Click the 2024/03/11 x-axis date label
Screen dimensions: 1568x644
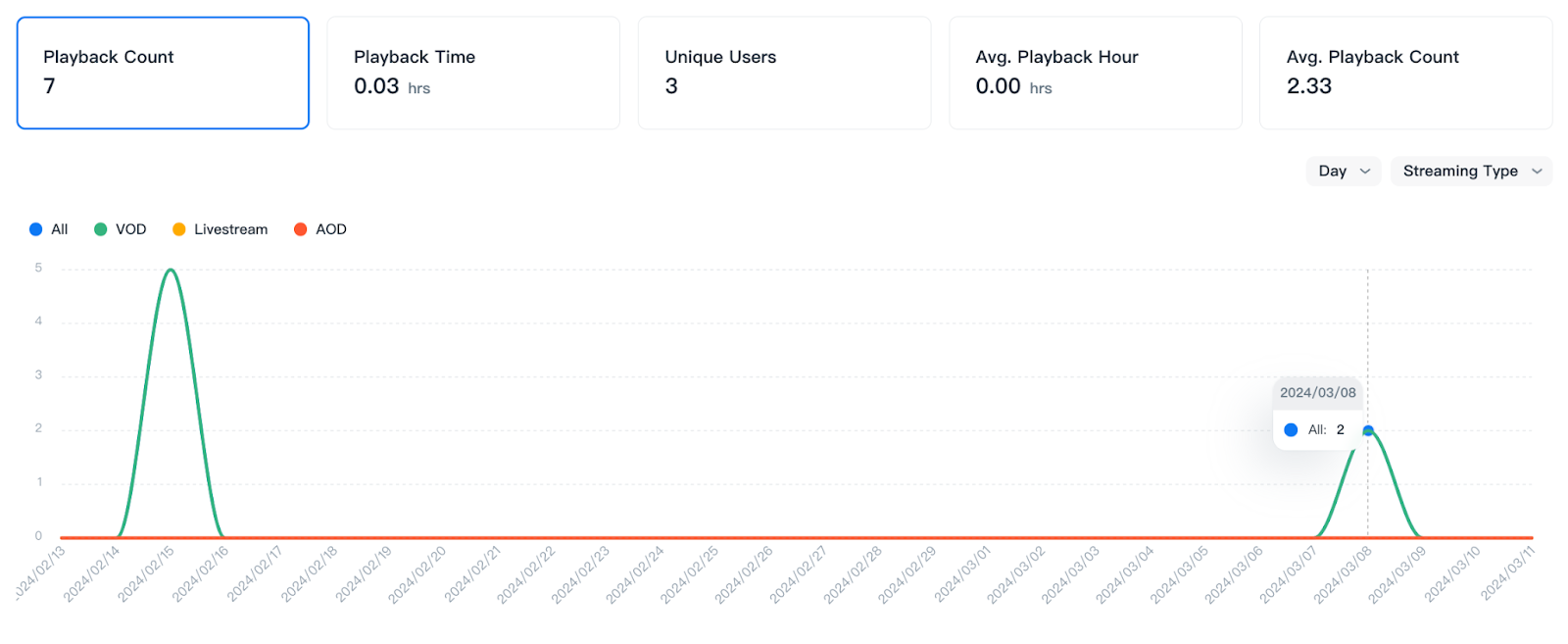[x=1507, y=572]
